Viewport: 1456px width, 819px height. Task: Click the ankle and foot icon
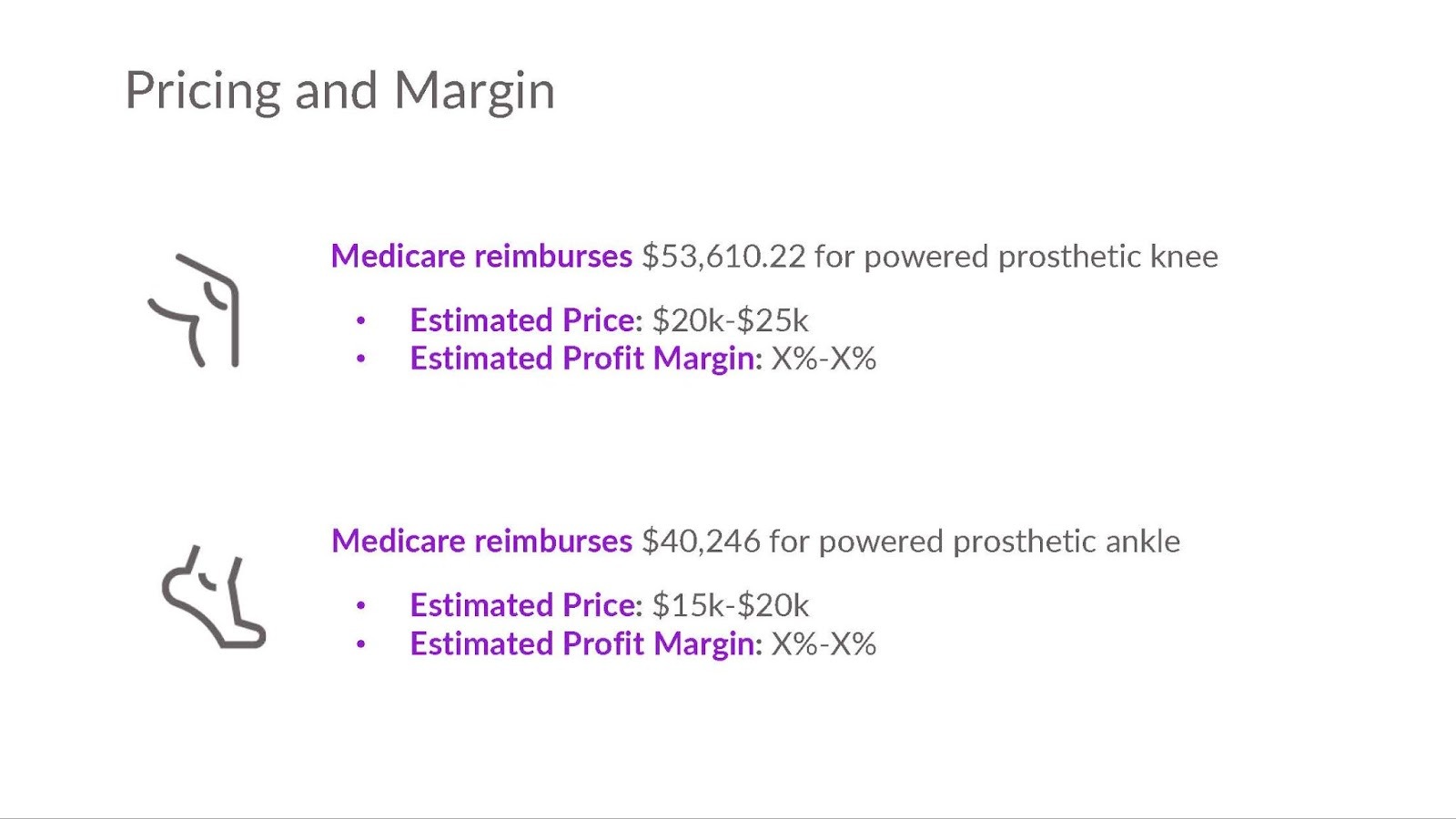point(214,597)
